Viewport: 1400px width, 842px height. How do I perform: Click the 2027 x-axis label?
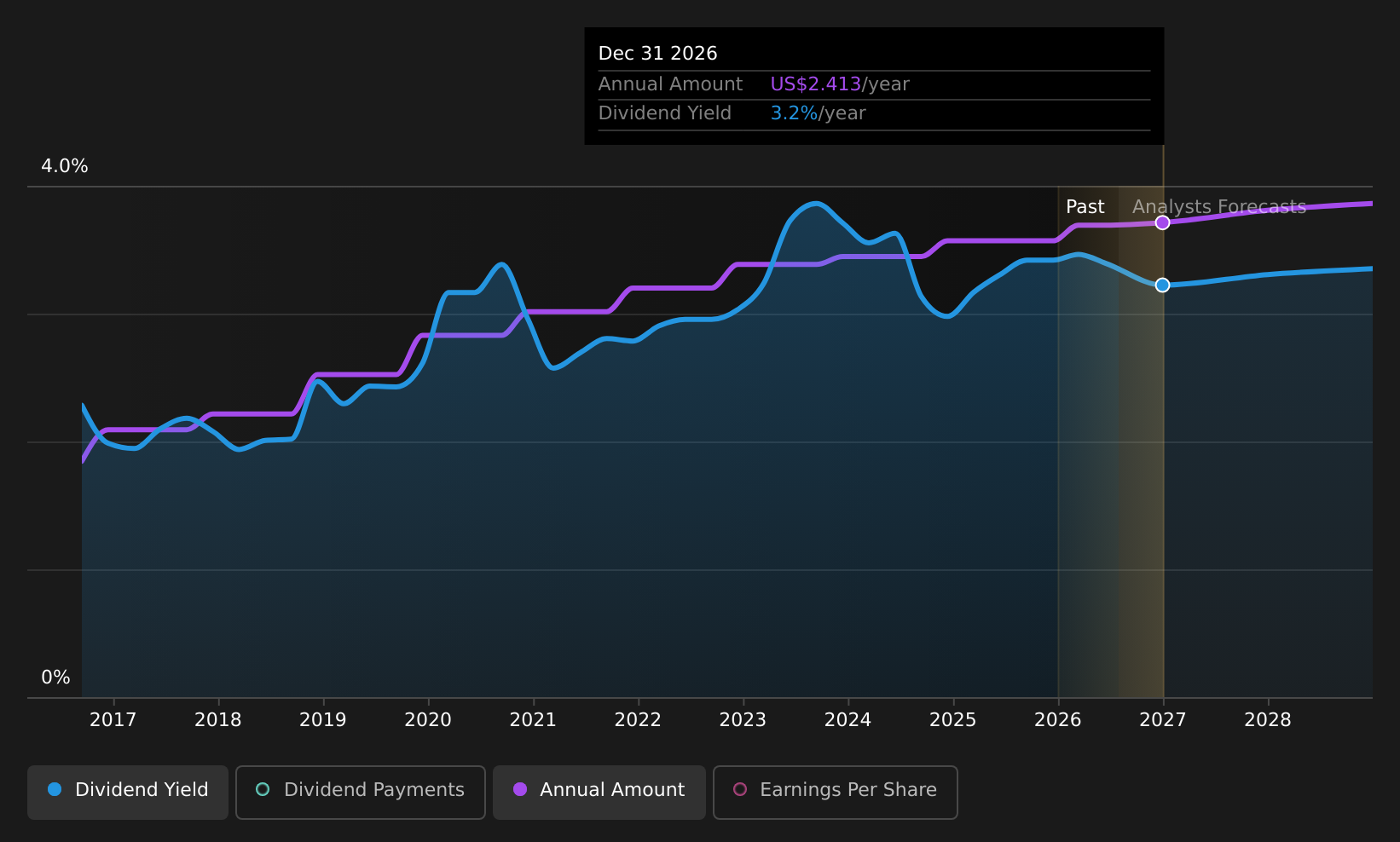(1163, 720)
